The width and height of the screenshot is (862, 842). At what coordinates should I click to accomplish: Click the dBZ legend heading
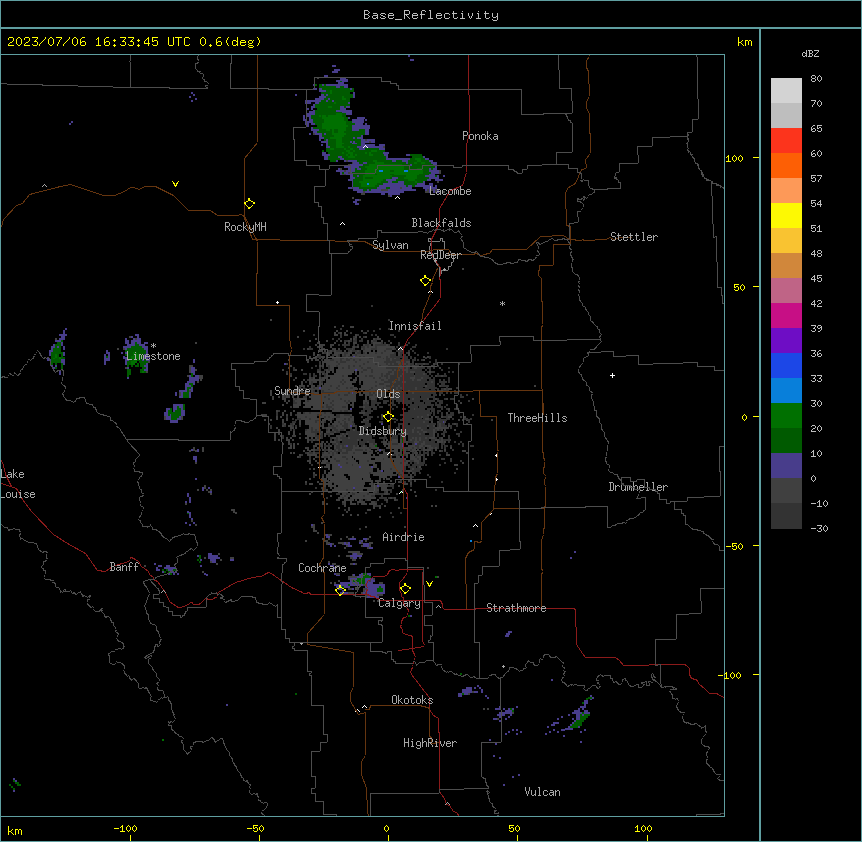click(x=810, y=53)
